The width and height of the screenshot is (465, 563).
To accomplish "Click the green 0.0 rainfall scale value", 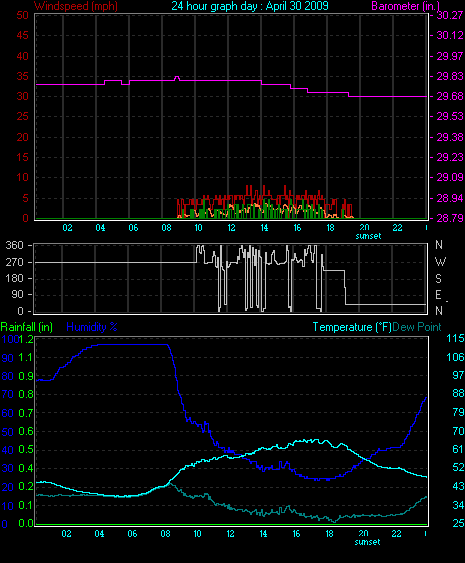I will 25,524.
